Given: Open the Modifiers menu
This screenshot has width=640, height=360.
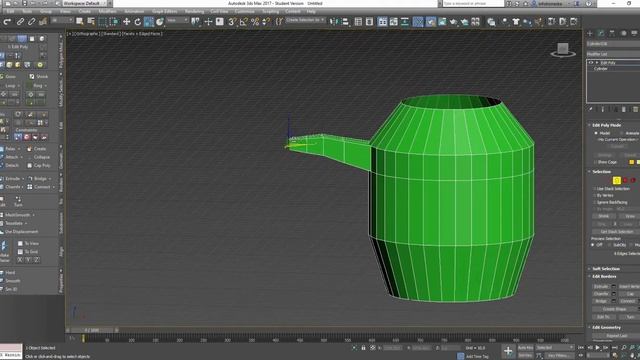Looking at the screenshot, I should point(107,11).
